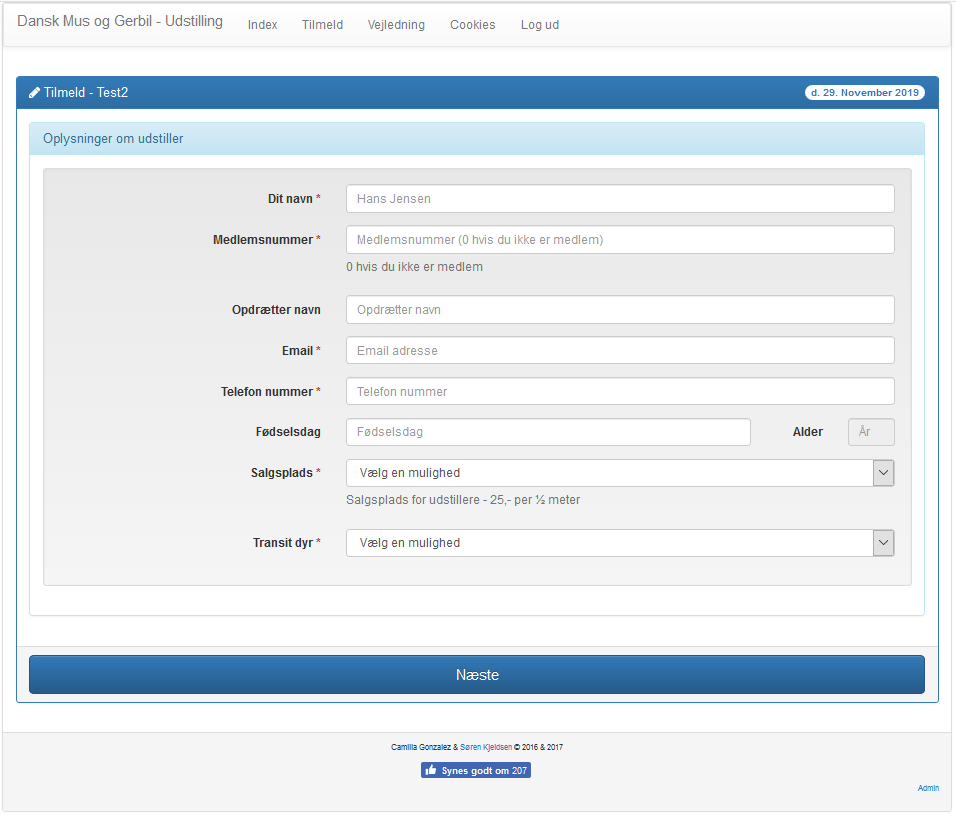Go to the Tilmeld navigation link
The image size is (956, 817).
tap(322, 25)
